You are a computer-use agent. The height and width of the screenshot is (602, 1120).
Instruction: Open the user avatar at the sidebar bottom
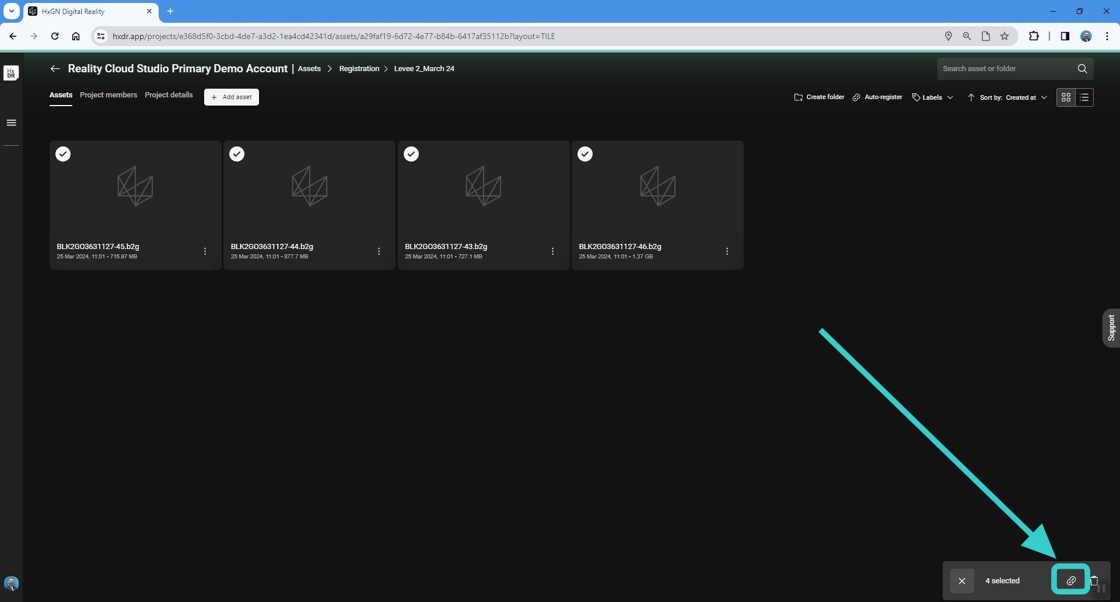[x=11, y=583]
